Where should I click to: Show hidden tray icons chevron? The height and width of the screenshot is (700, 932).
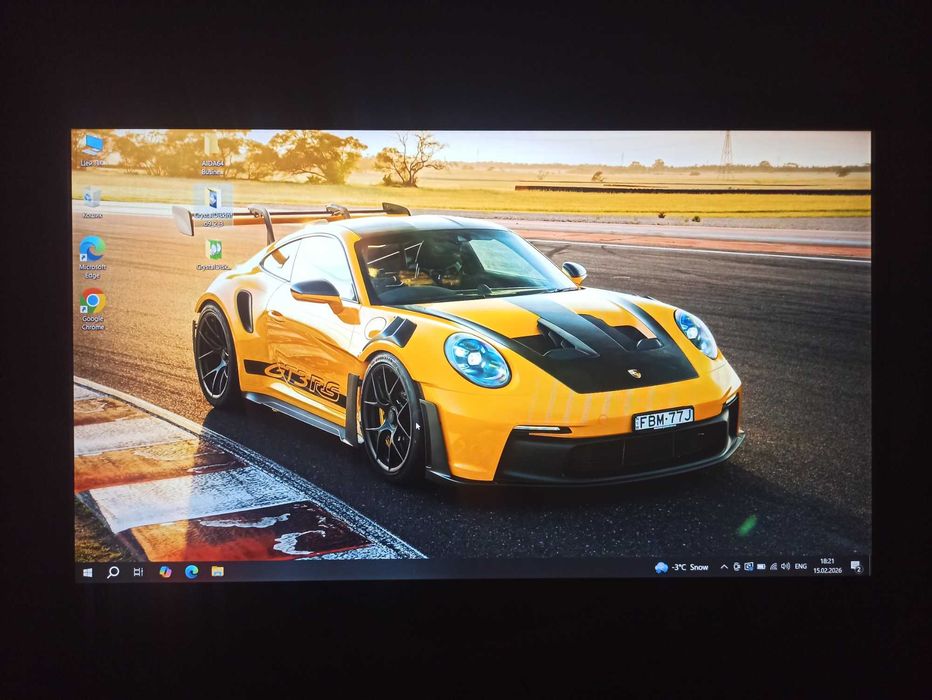[724, 567]
